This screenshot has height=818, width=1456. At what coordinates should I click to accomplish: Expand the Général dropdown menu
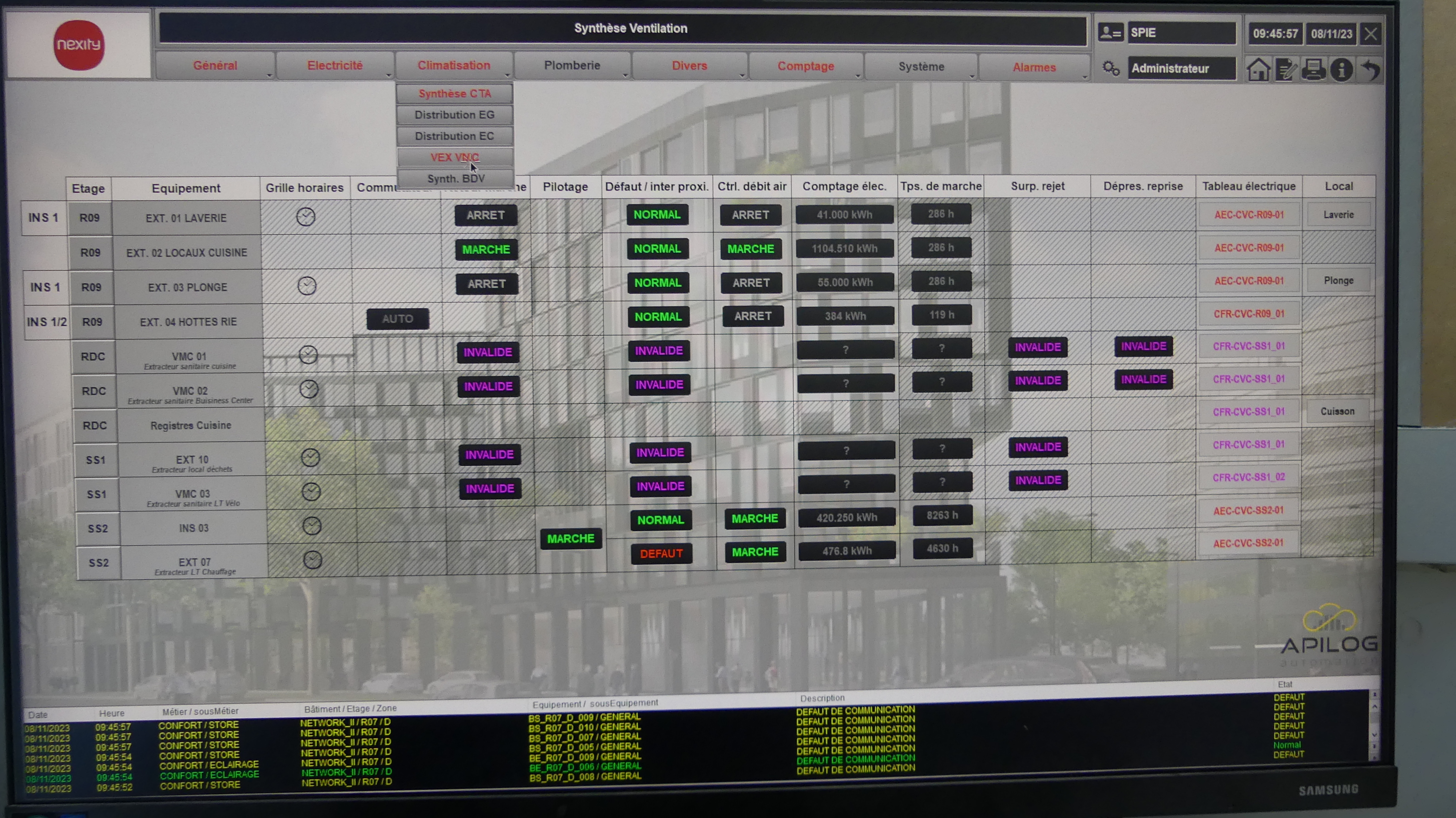click(x=215, y=65)
